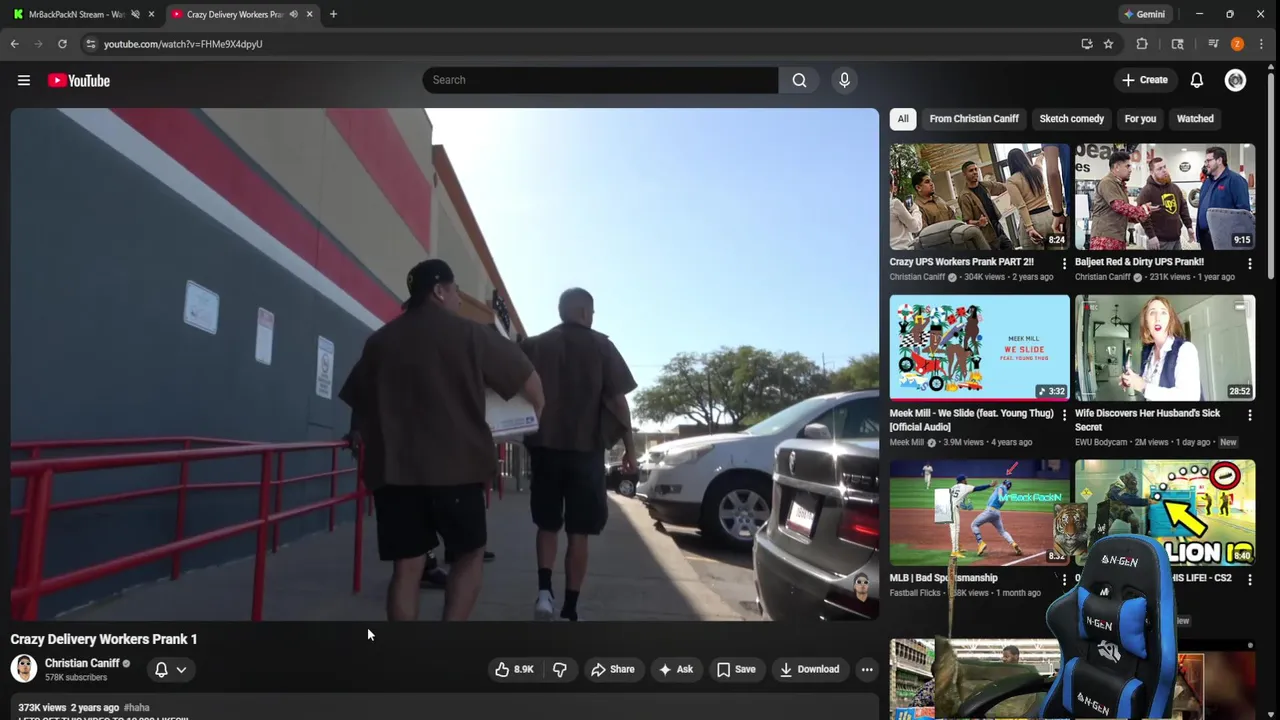Click the main video player
Image resolution: width=1280 pixels, height=720 pixels.
click(x=445, y=364)
